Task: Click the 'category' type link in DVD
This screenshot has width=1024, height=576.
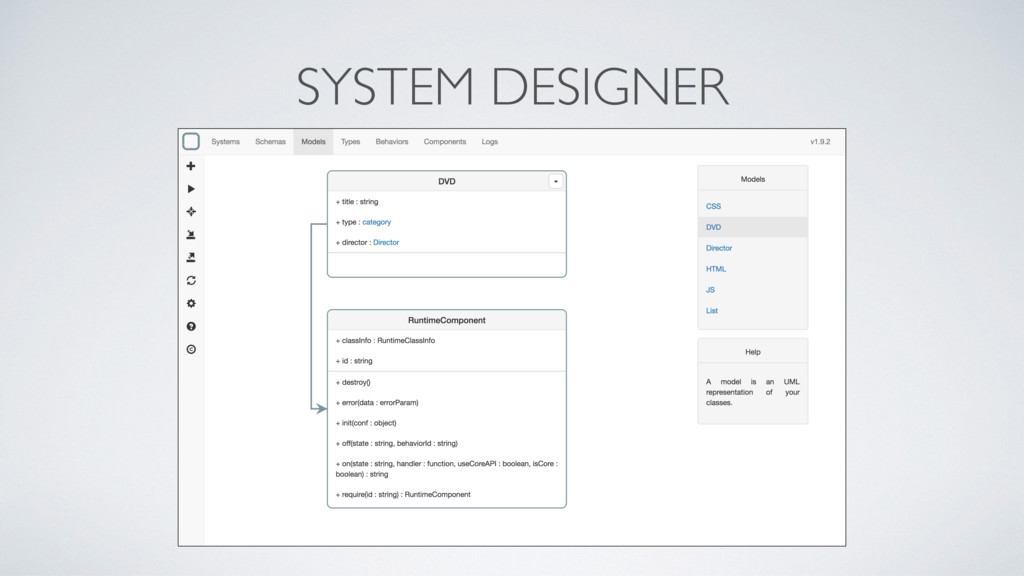Action: tap(377, 222)
